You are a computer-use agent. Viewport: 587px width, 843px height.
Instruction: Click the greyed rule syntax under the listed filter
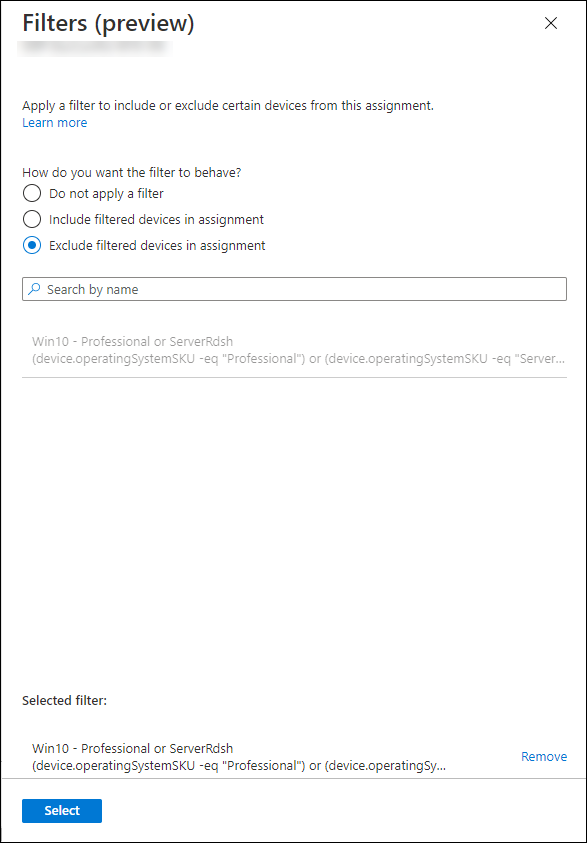298,359
